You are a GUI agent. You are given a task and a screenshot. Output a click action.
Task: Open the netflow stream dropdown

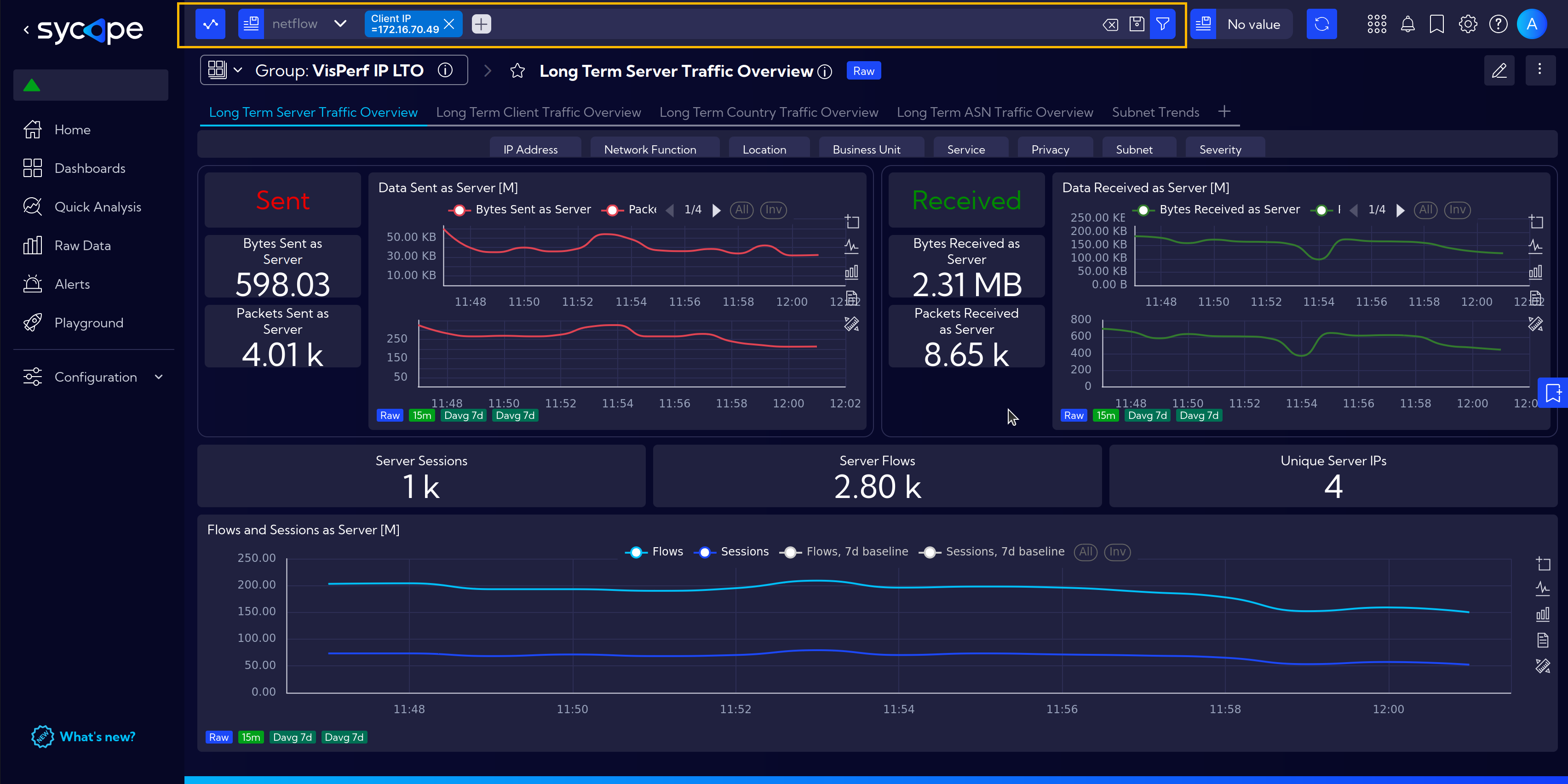point(340,24)
